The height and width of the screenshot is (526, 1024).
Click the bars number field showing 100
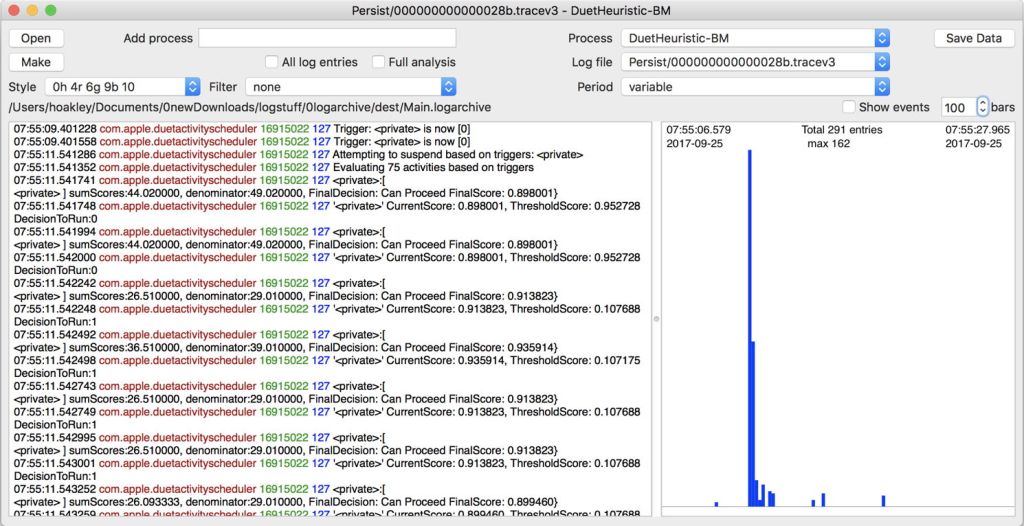957,107
